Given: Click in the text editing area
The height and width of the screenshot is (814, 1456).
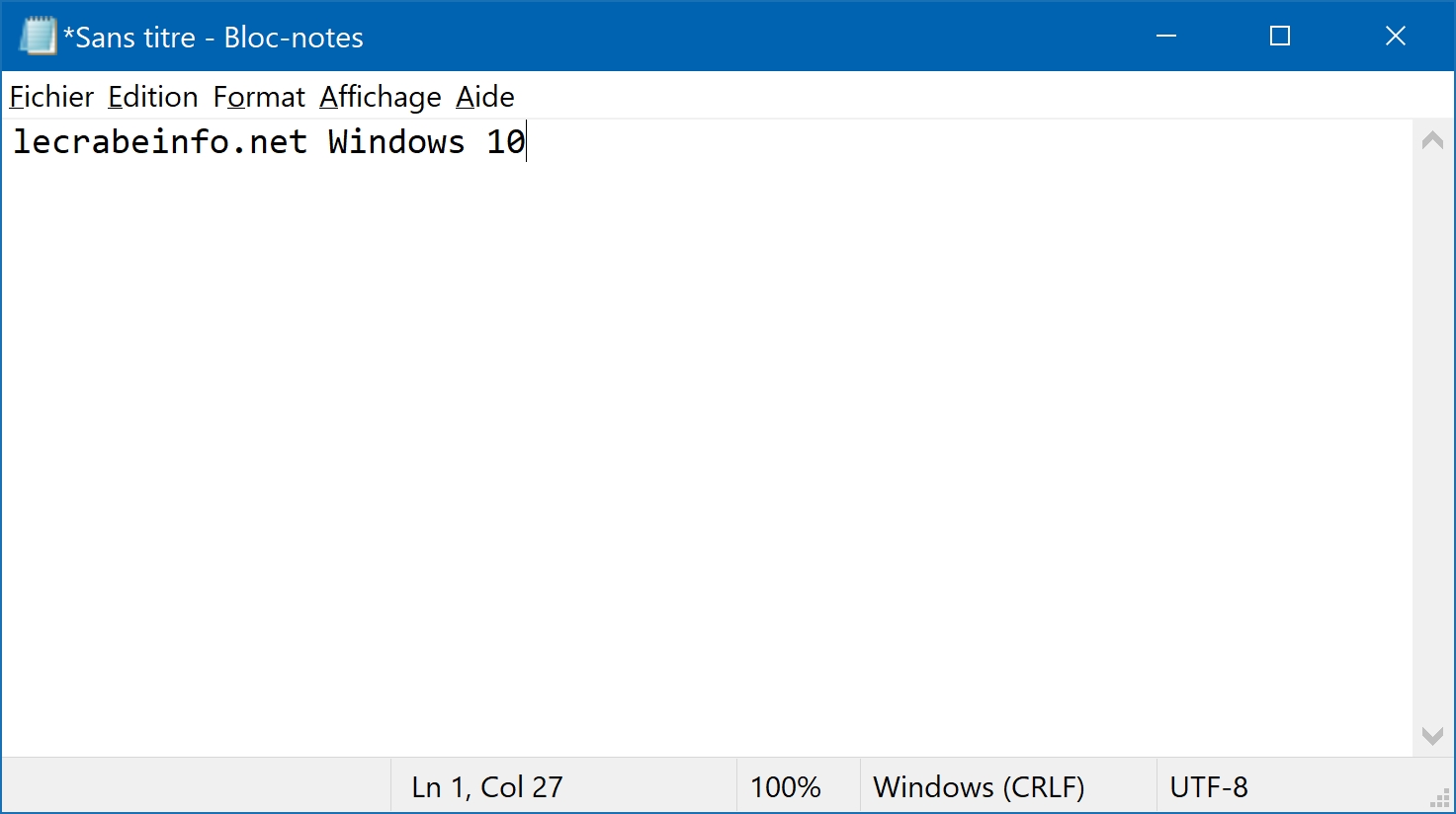Looking at the screenshot, I should click(707, 438).
